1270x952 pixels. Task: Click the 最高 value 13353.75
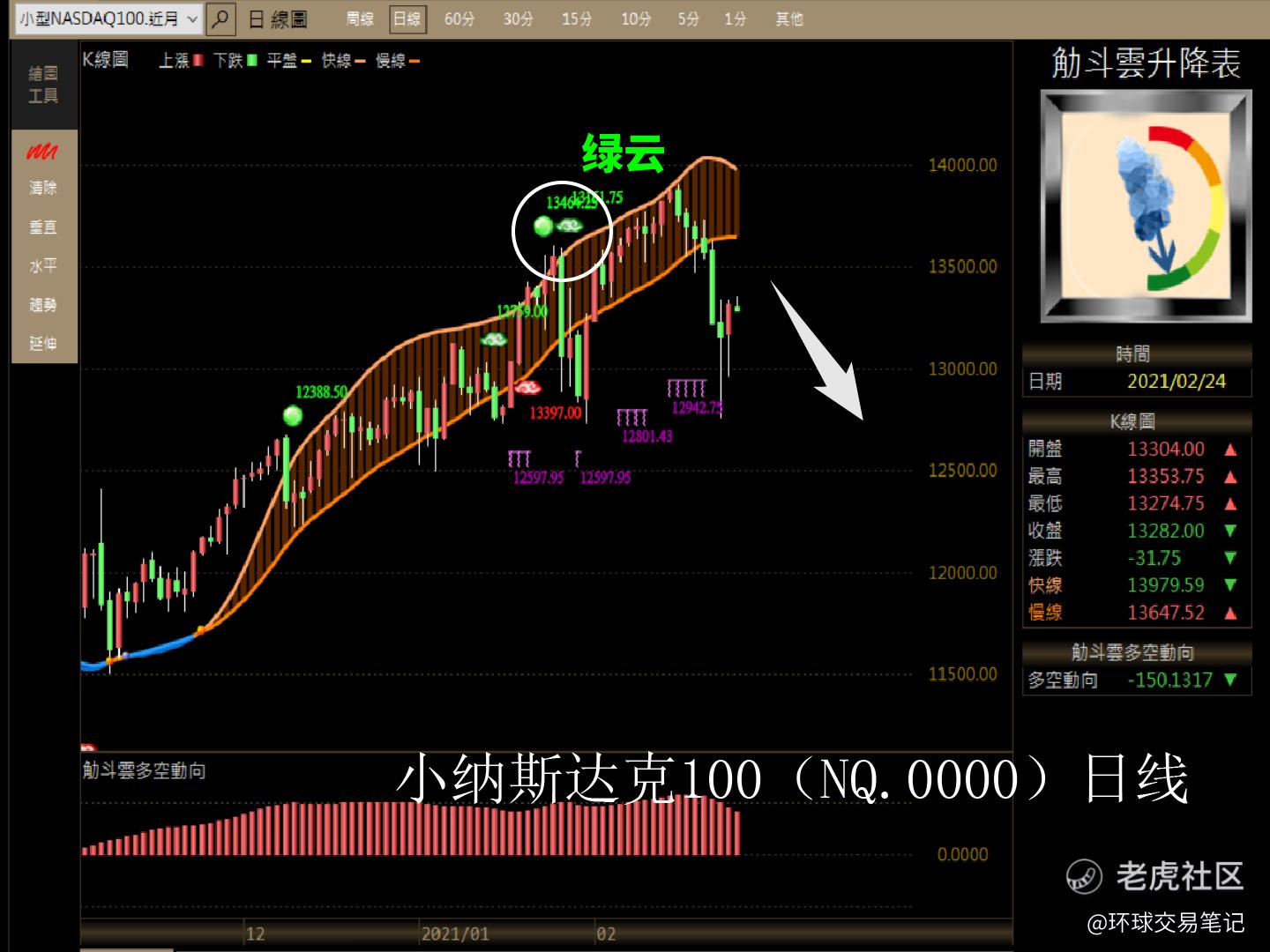pos(1166,476)
